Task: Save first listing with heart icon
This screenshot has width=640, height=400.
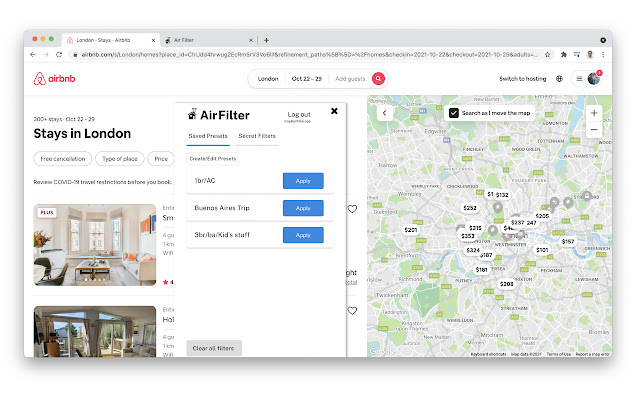Action: [352, 209]
